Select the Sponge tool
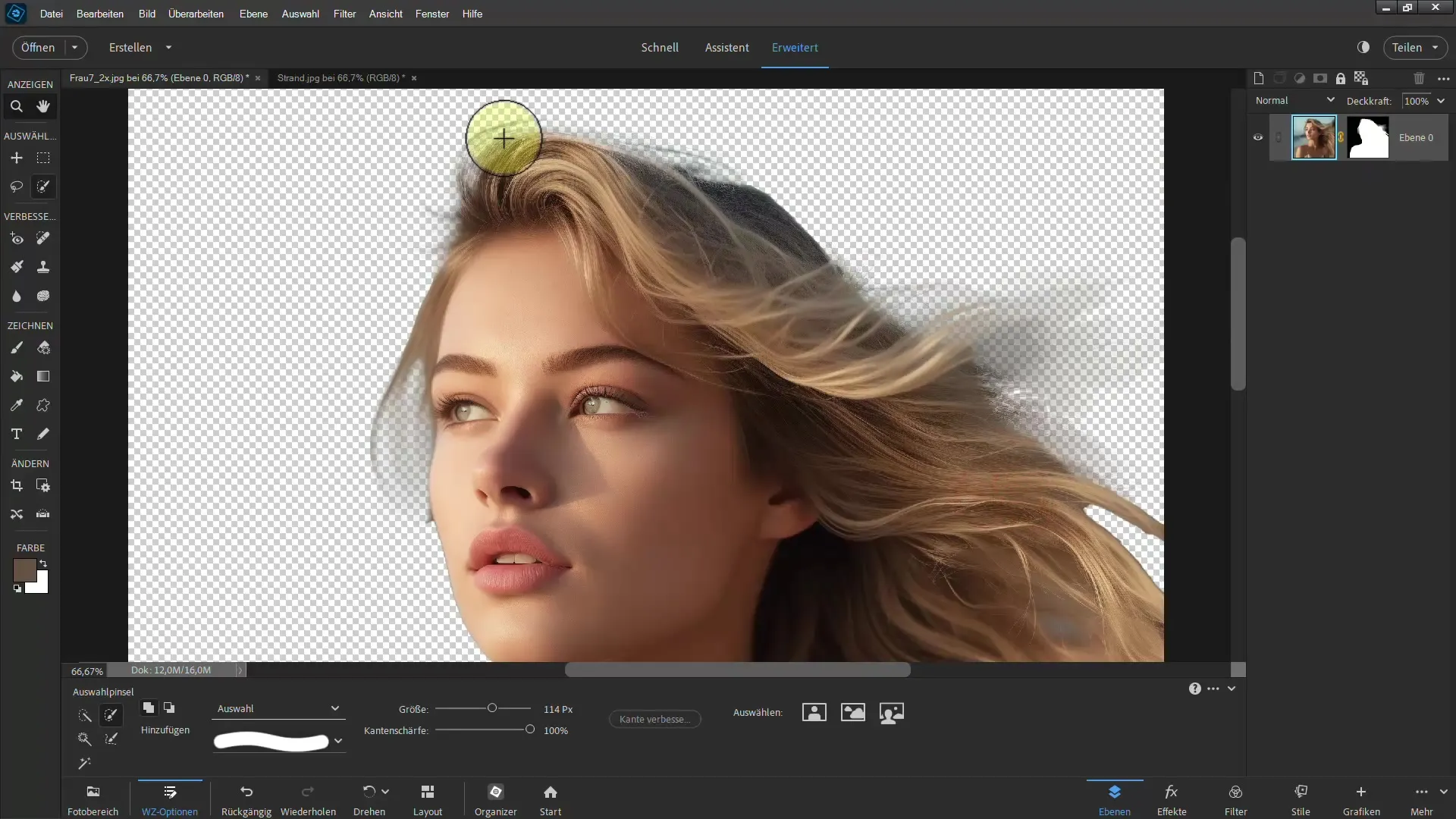Image resolution: width=1456 pixels, height=819 pixels. click(x=43, y=296)
